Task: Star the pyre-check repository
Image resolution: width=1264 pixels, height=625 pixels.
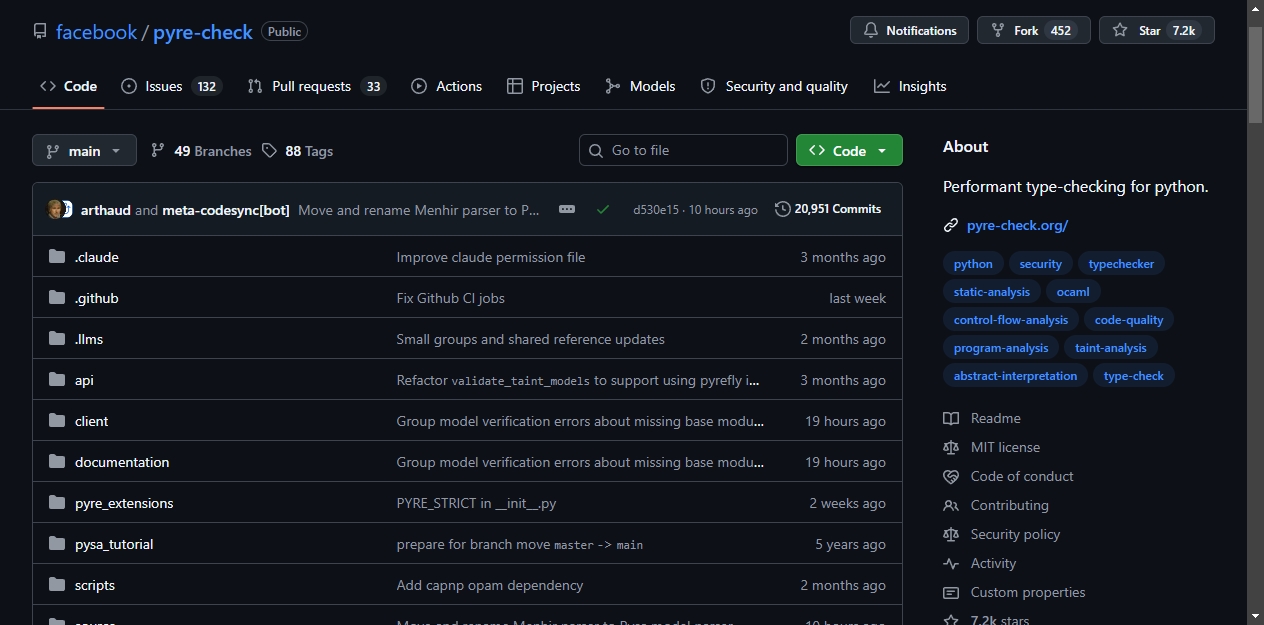Action: click(1157, 30)
